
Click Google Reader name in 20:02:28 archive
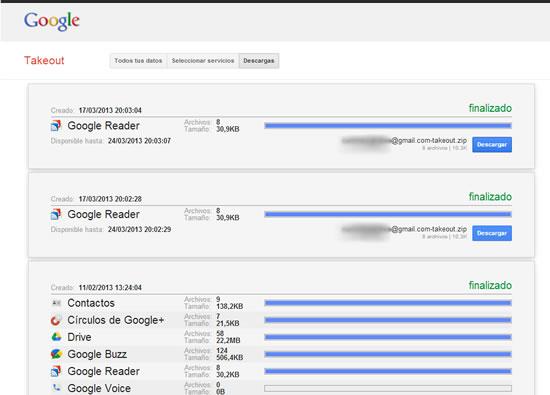(103, 214)
